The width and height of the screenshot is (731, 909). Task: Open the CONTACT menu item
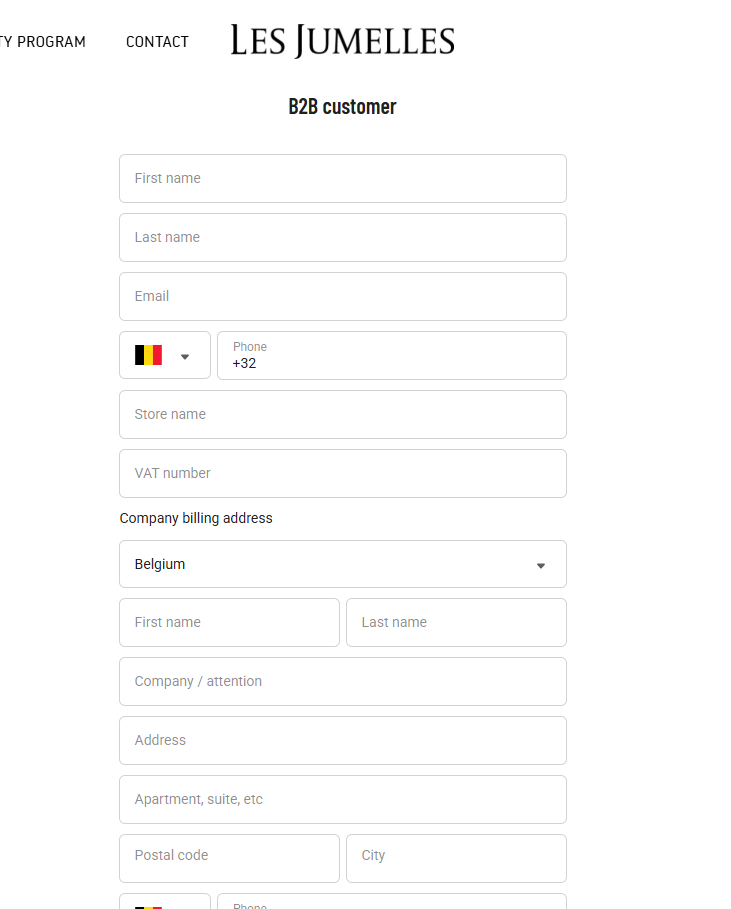coord(157,42)
